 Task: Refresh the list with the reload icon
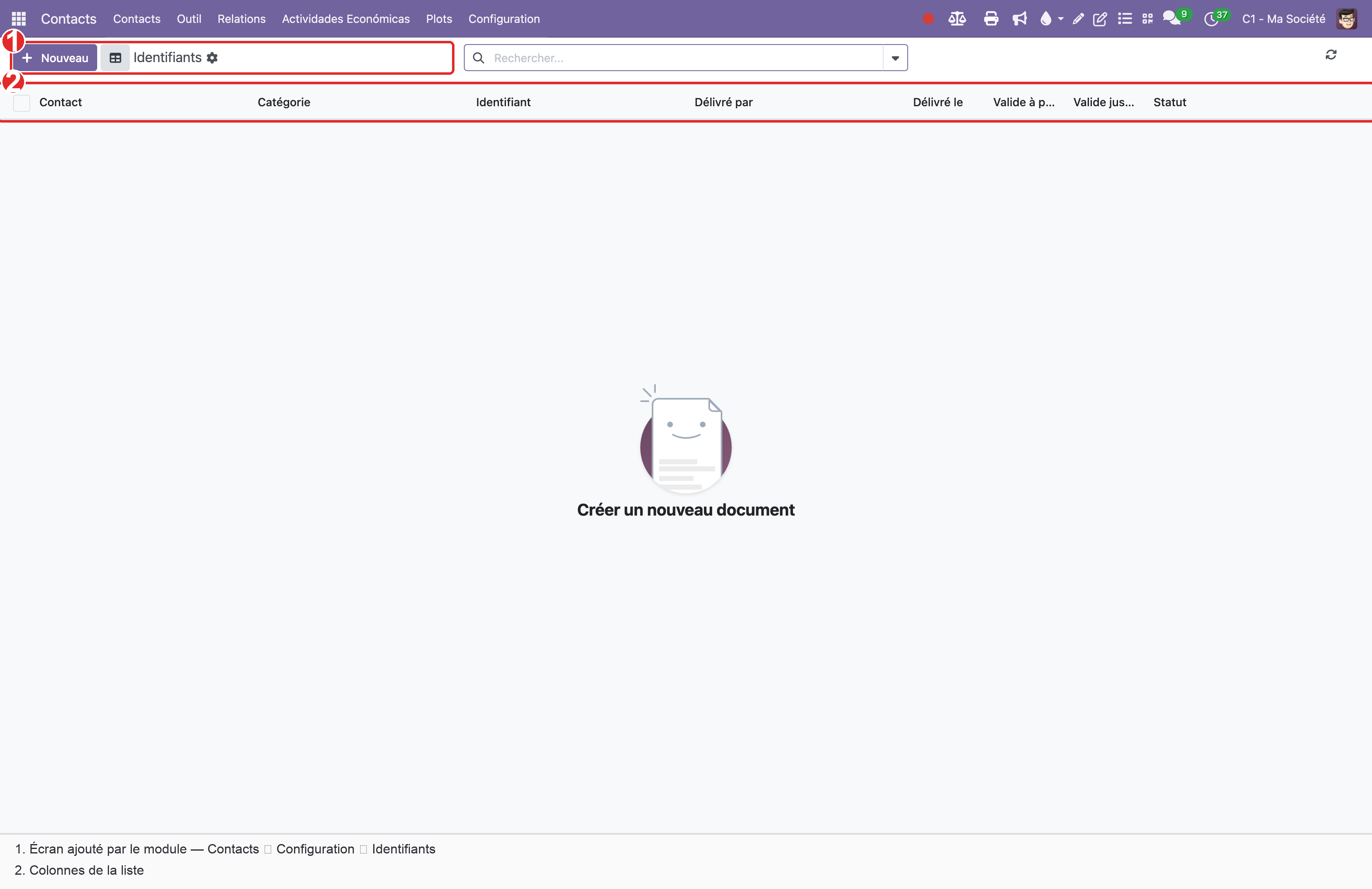1330,55
